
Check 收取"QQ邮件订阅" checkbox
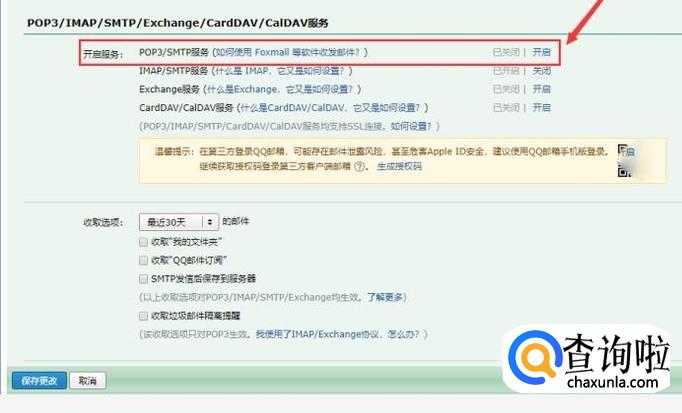pos(143,260)
